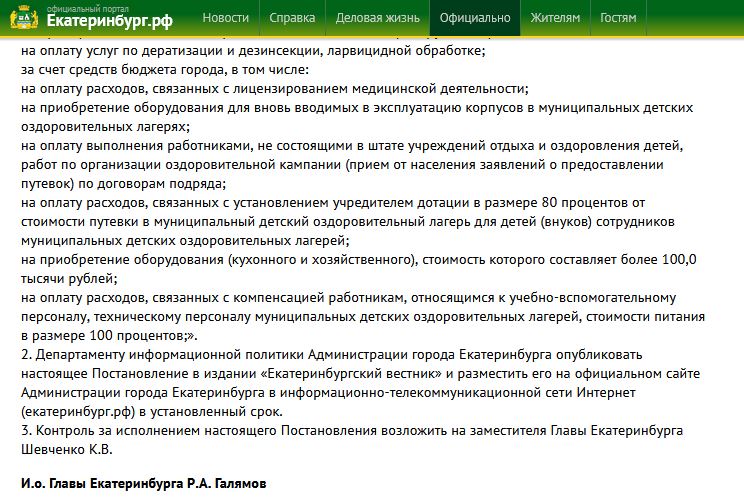Click the signature line 'И.о. Главы Екатеринбурга Р.А. Галямов'
744x503 pixels.
pos(143,484)
